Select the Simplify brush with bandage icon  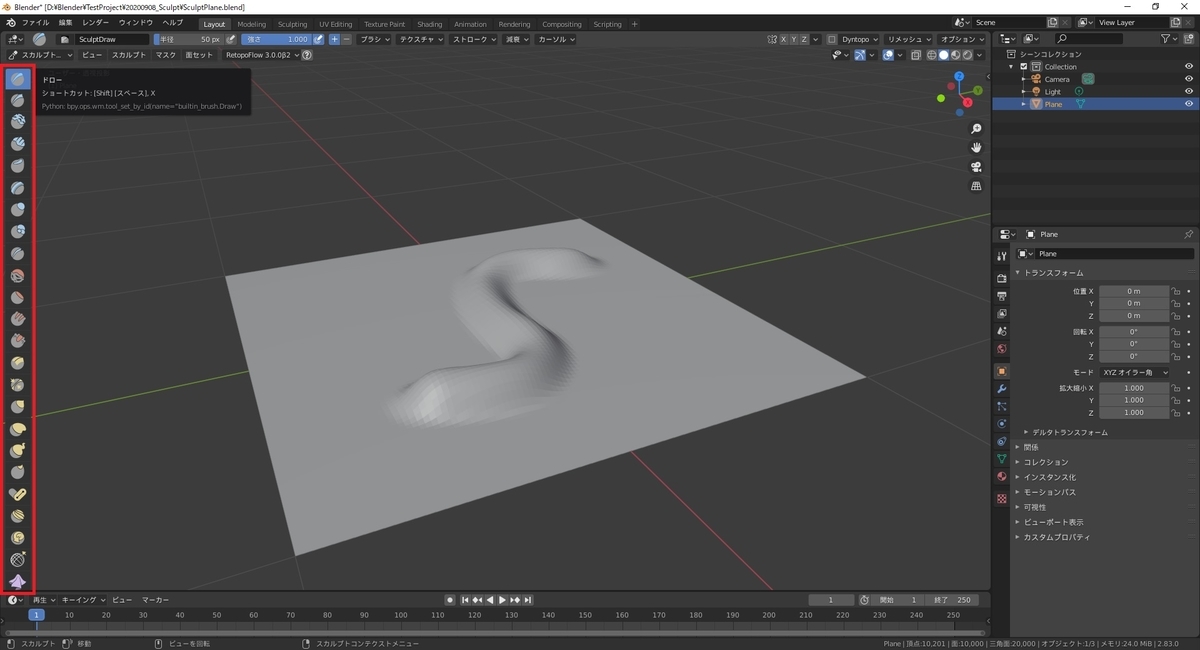click(x=18, y=494)
